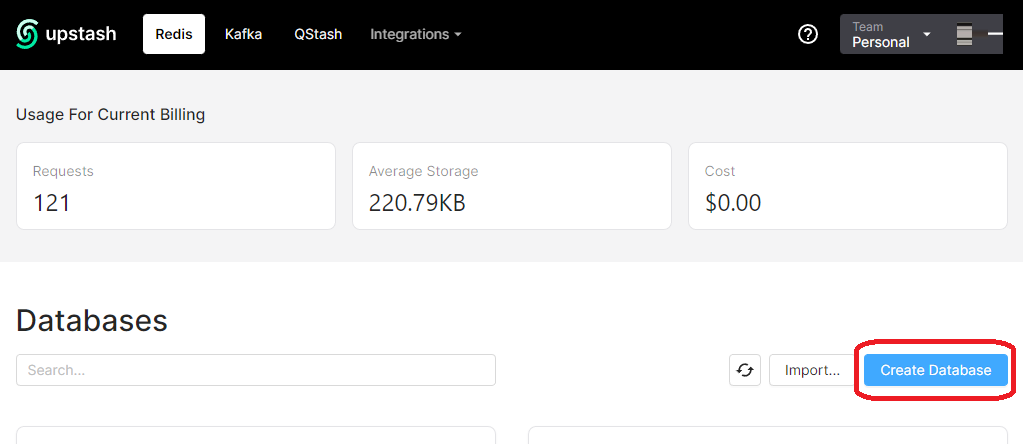The width and height of the screenshot is (1023, 444).
Task: Select the Average Storage usage card
Action: pos(512,186)
